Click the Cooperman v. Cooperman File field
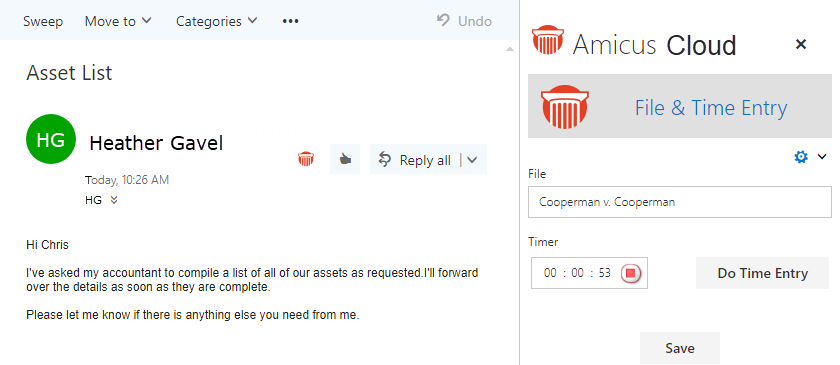Image resolution: width=840 pixels, height=365 pixels. pyautogui.click(x=680, y=202)
